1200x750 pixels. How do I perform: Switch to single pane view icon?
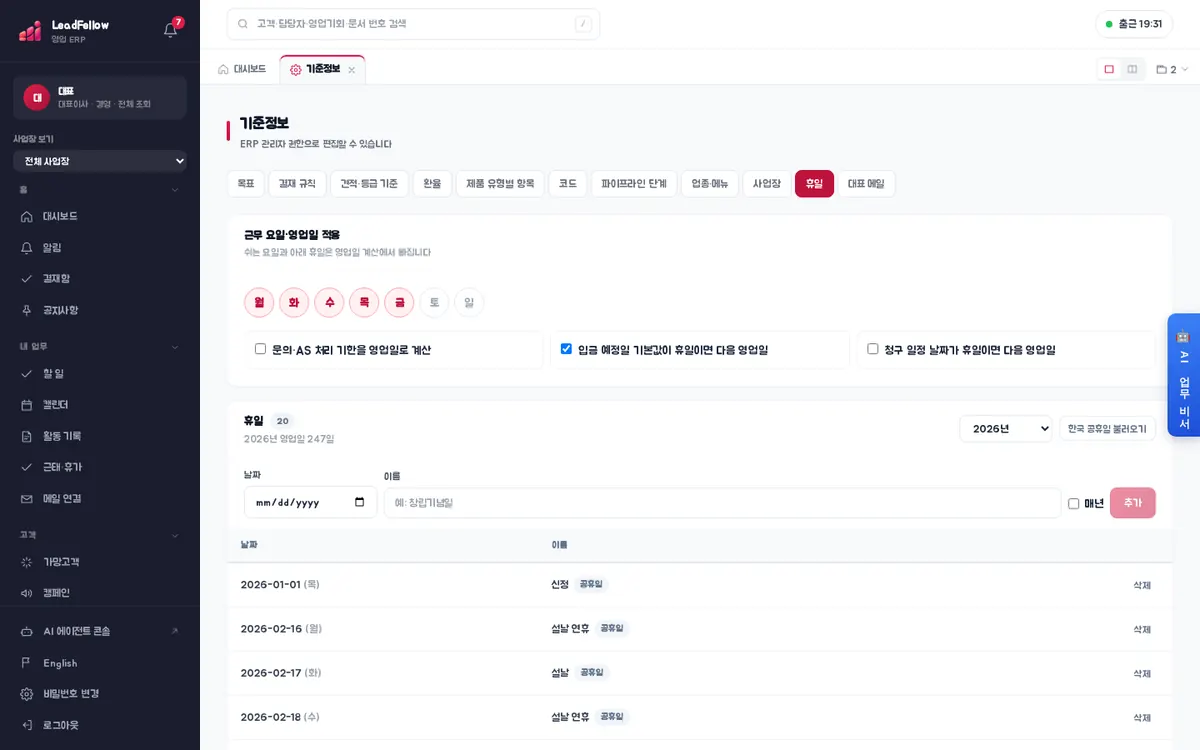(x=1109, y=69)
